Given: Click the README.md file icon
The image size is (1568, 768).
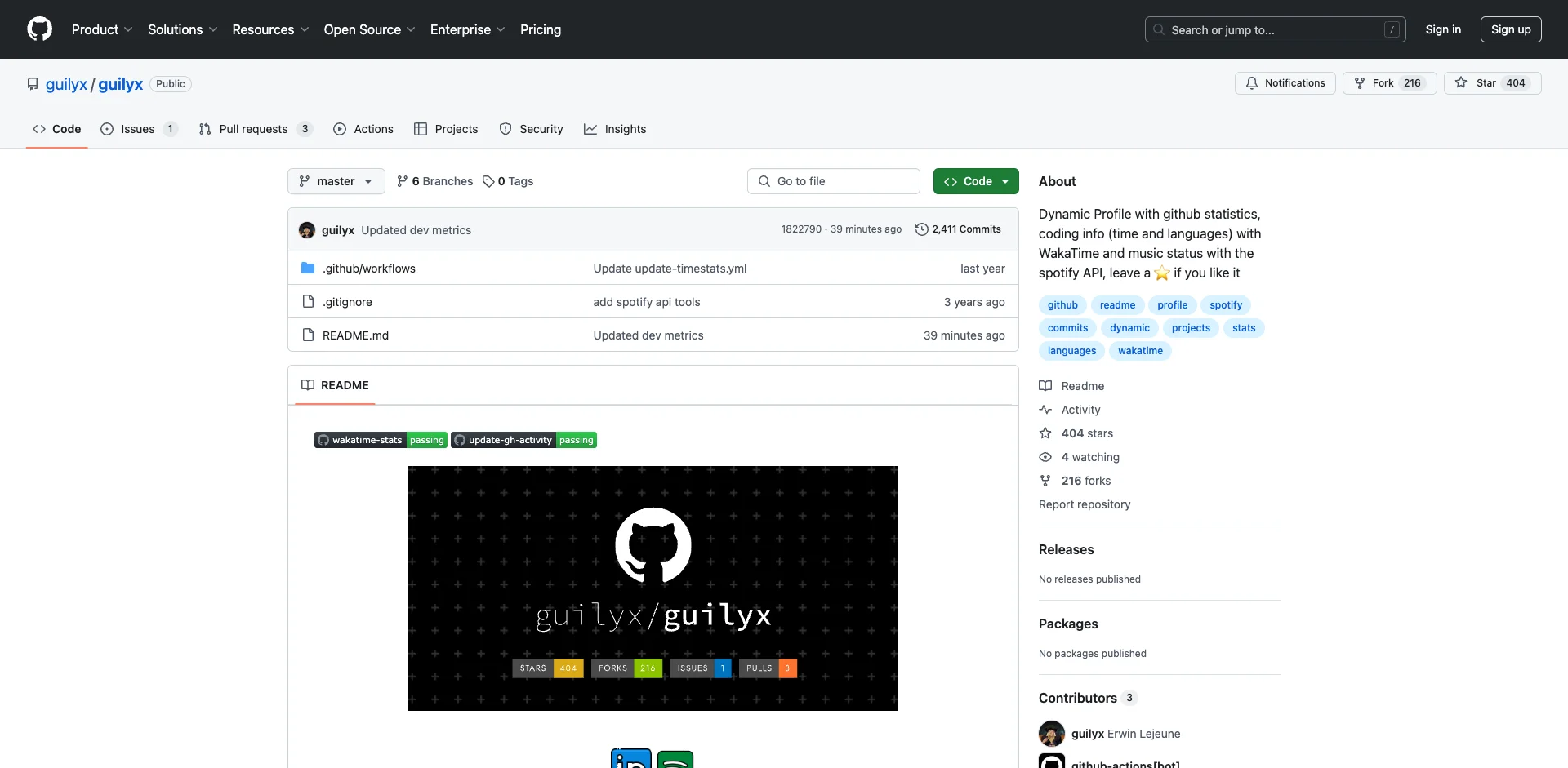Looking at the screenshot, I should tap(308, 335).
